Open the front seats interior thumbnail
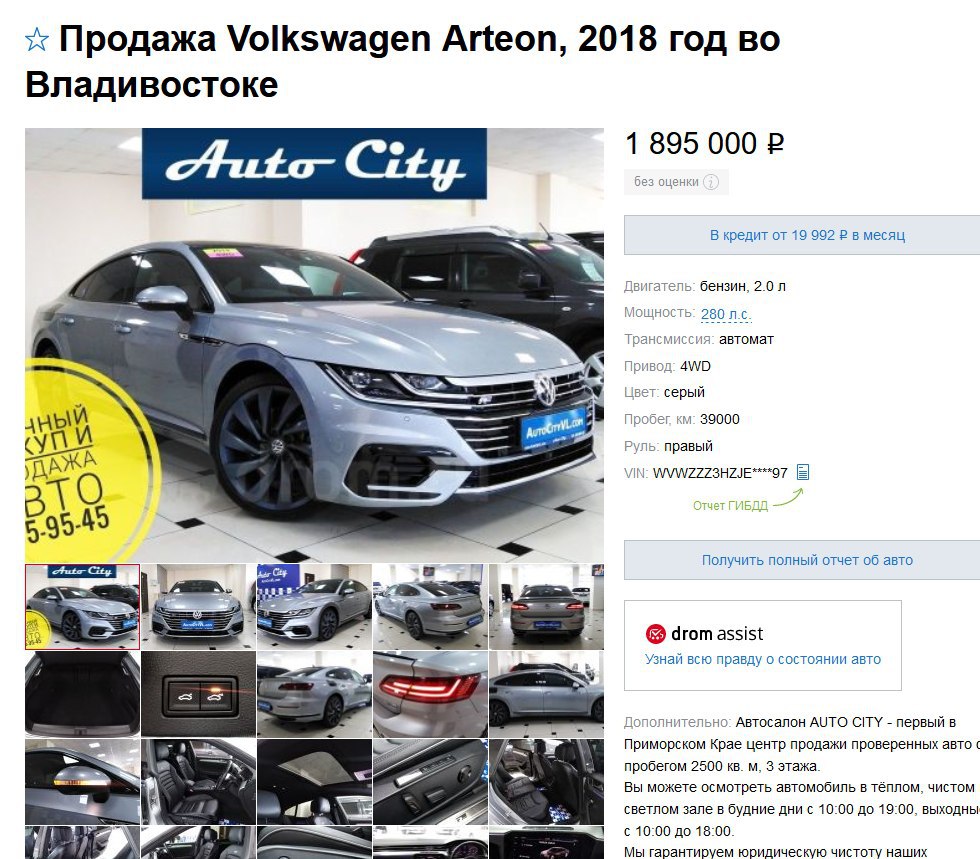 pyautogui.click(x=198, y=781)
